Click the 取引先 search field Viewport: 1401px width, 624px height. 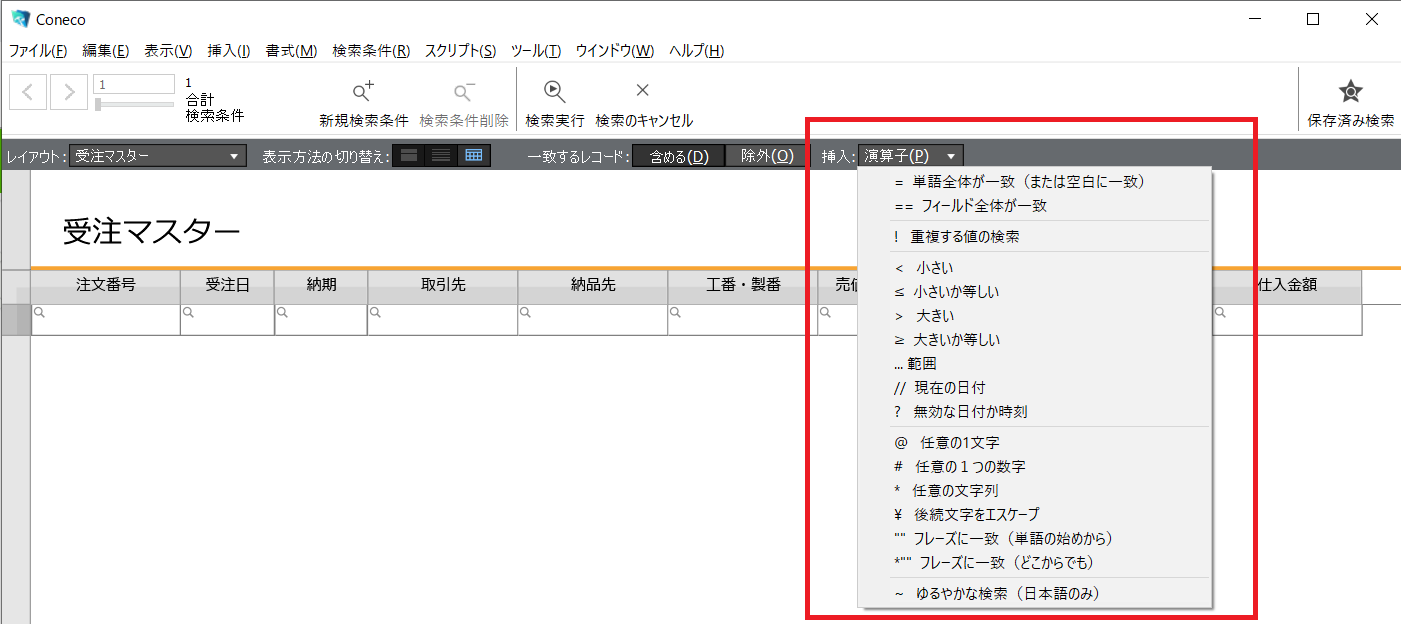tap(443, 320)
